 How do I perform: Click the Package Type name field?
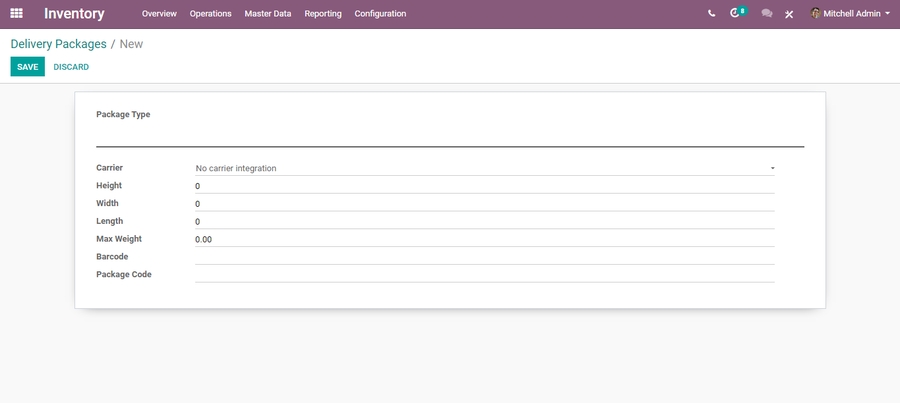[x=449, y=136]
